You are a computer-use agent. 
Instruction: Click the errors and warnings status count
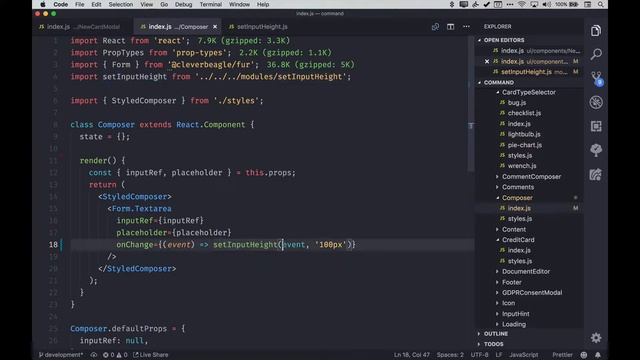[x=115, y=355]
